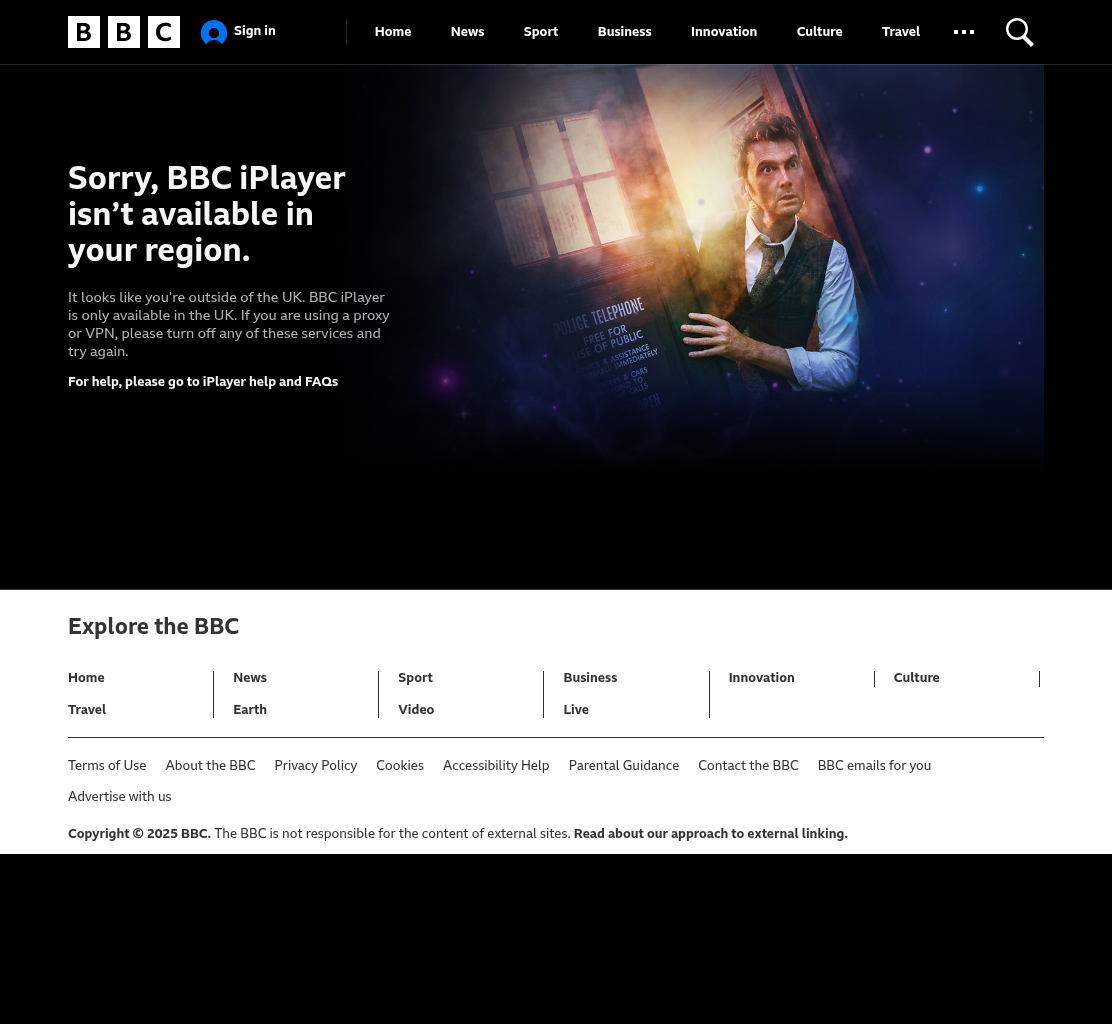
Task: Click the Sign in link
Action: 255,30
